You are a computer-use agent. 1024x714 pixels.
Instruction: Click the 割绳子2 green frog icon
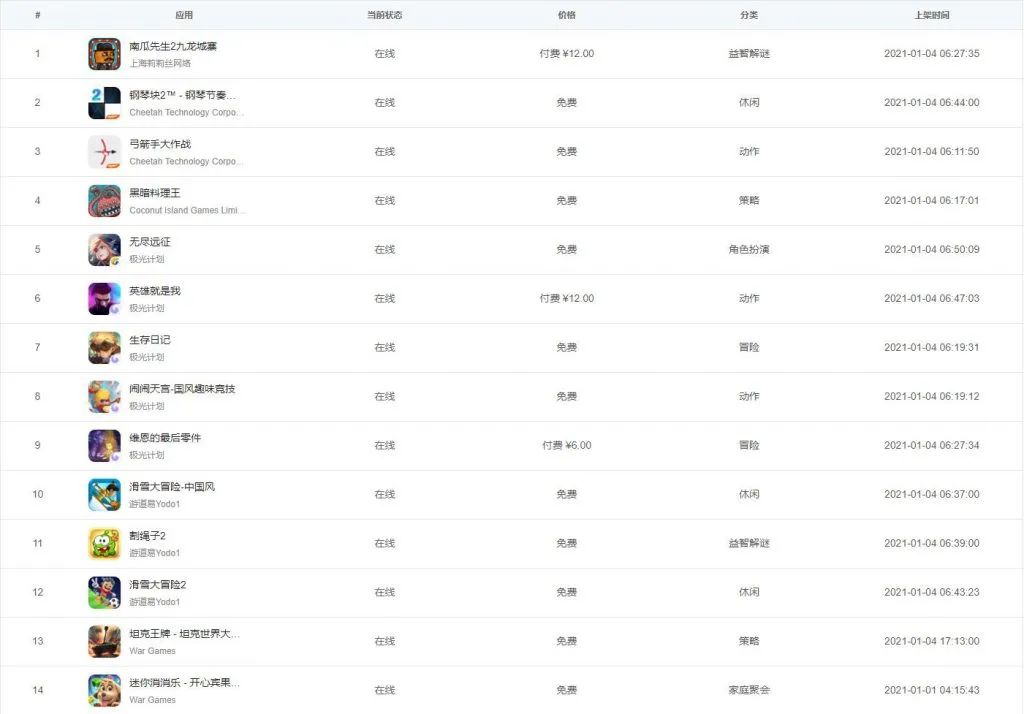[104, 544]
